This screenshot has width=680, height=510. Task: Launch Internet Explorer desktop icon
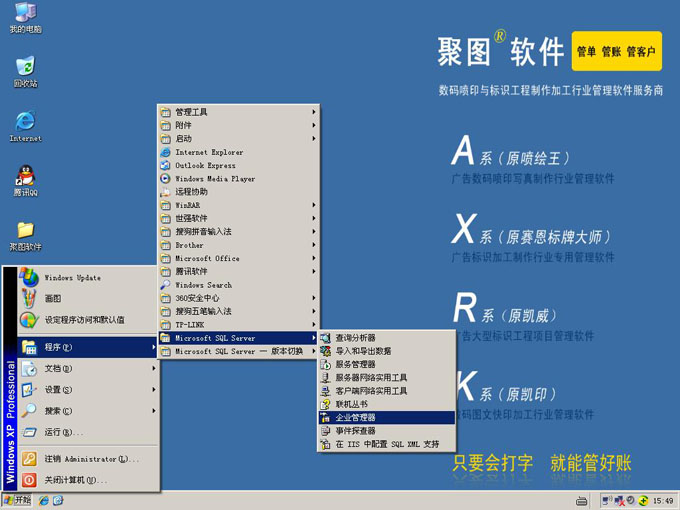(x=26, y=126)
